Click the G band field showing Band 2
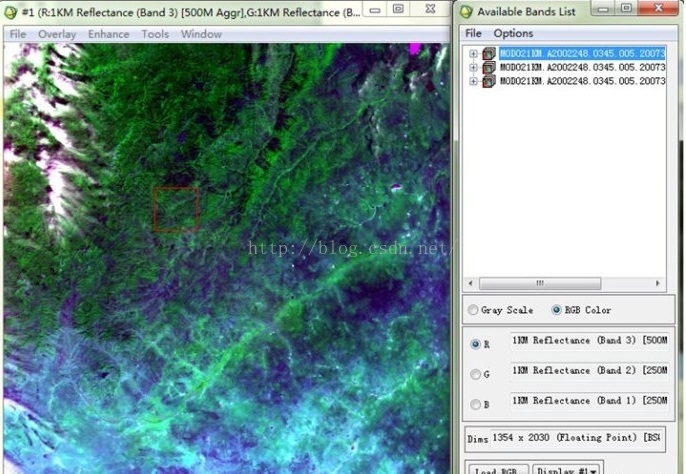This screenshot has width=686, height=474. [589, 371]
